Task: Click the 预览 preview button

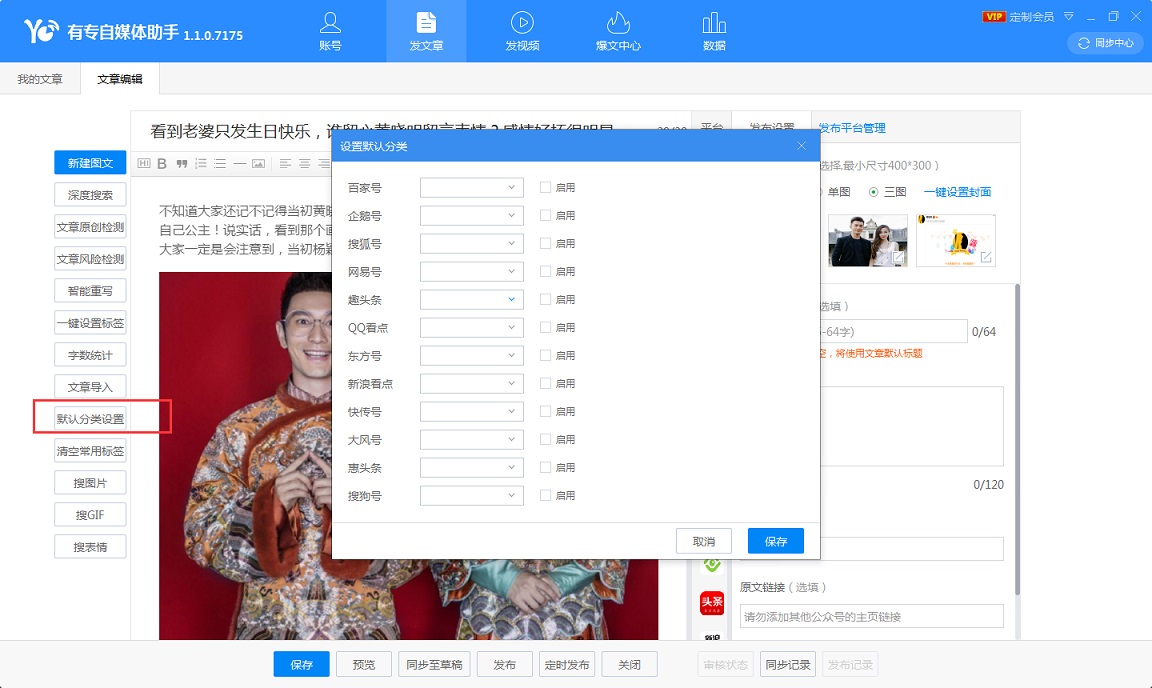Action: tap(364, 664)
